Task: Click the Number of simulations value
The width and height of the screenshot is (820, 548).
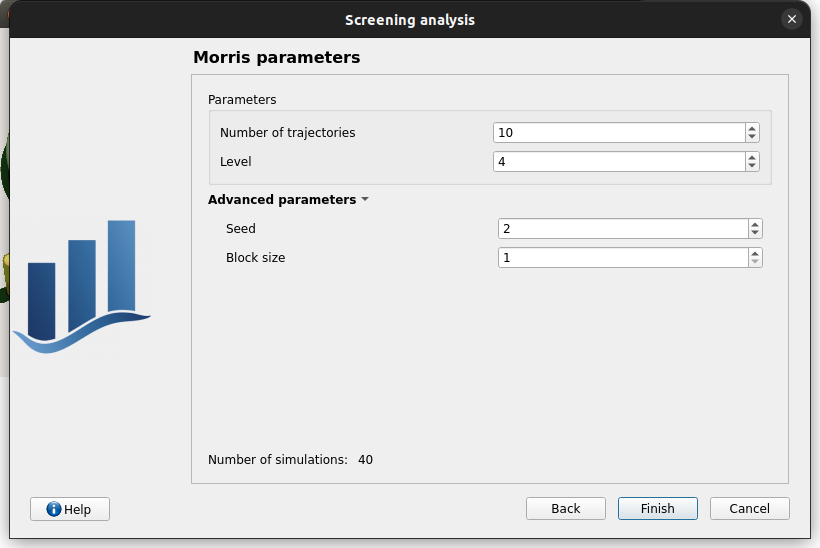Action: (365, 460)
